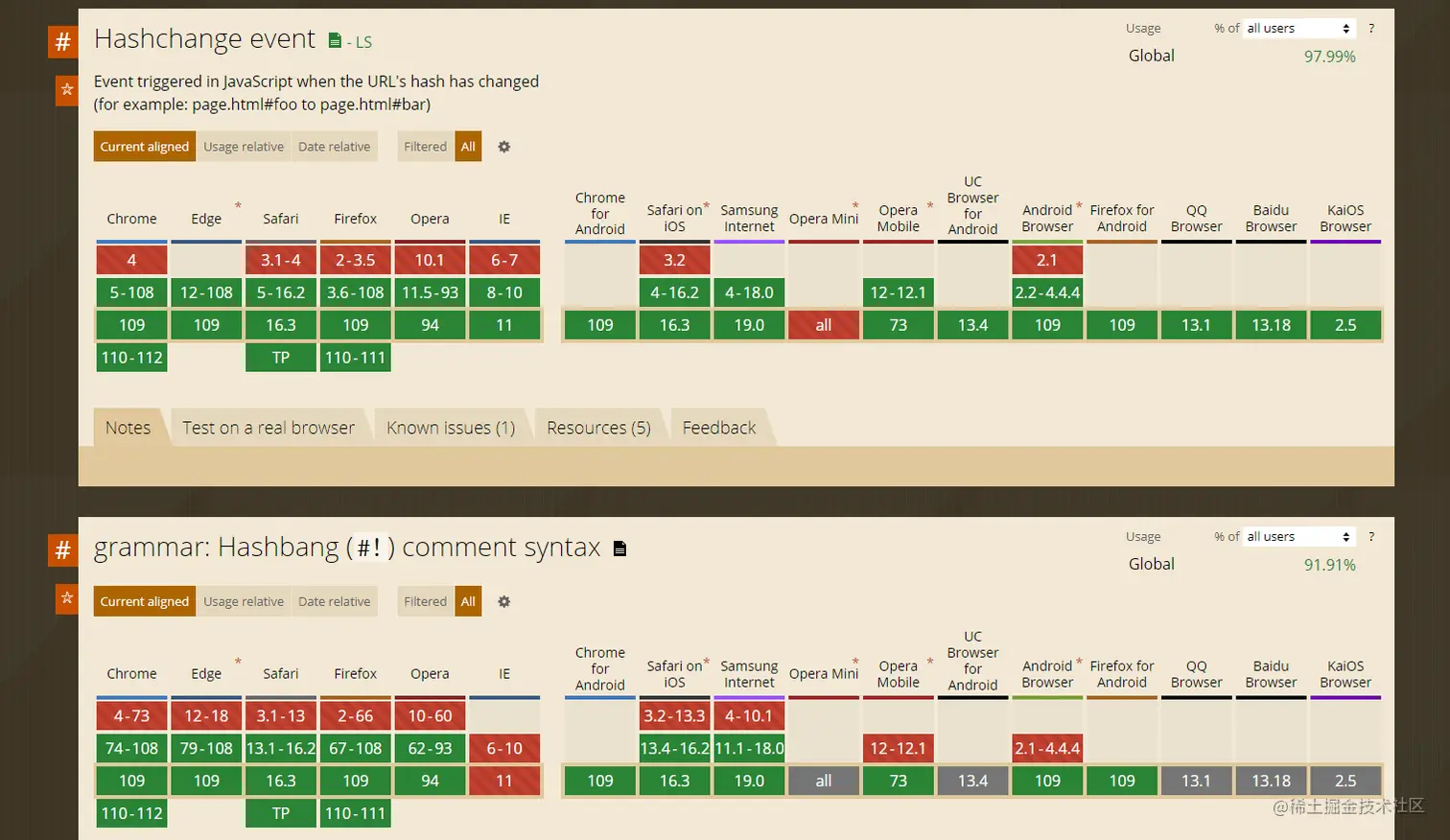This screenshot has height=840, width=1450.
Task: Switch to Usage relative in Hashbang section
Action: click(244, 601)
